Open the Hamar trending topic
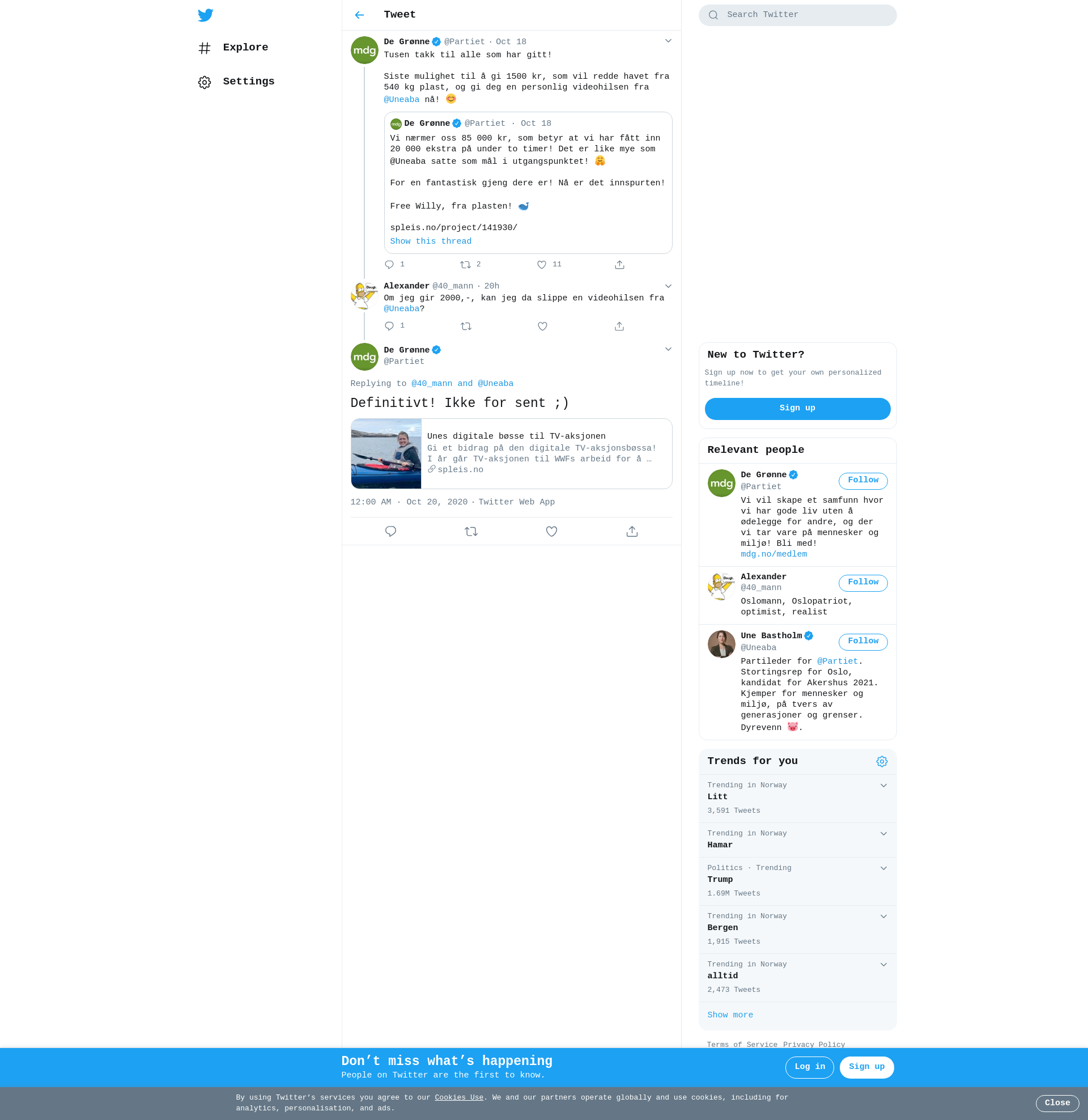This screenshot has width=1088, height=1120. point(797,839)
